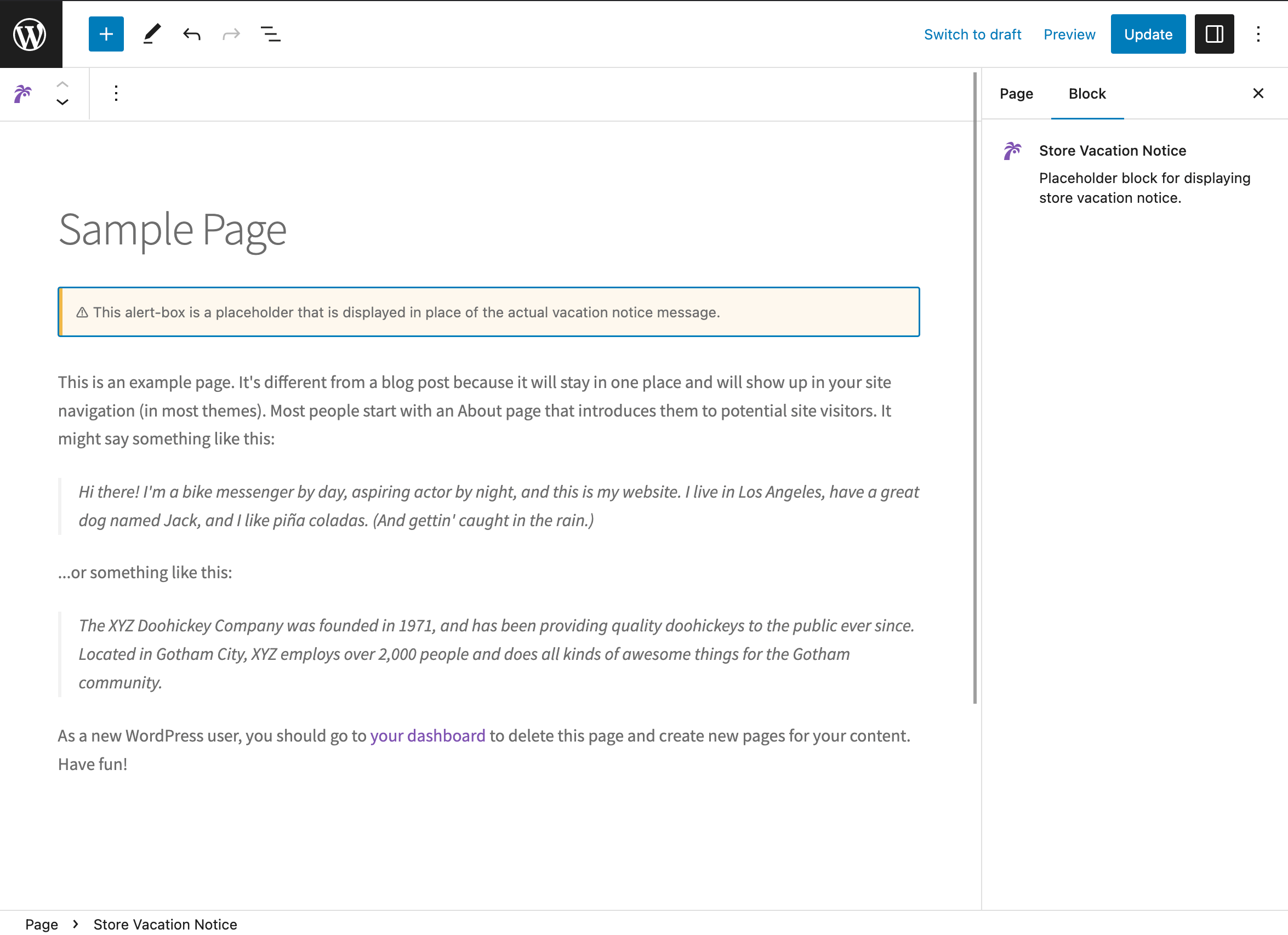Click the up/down block mover arrows

pyautogui.click(x=62, y=94)
